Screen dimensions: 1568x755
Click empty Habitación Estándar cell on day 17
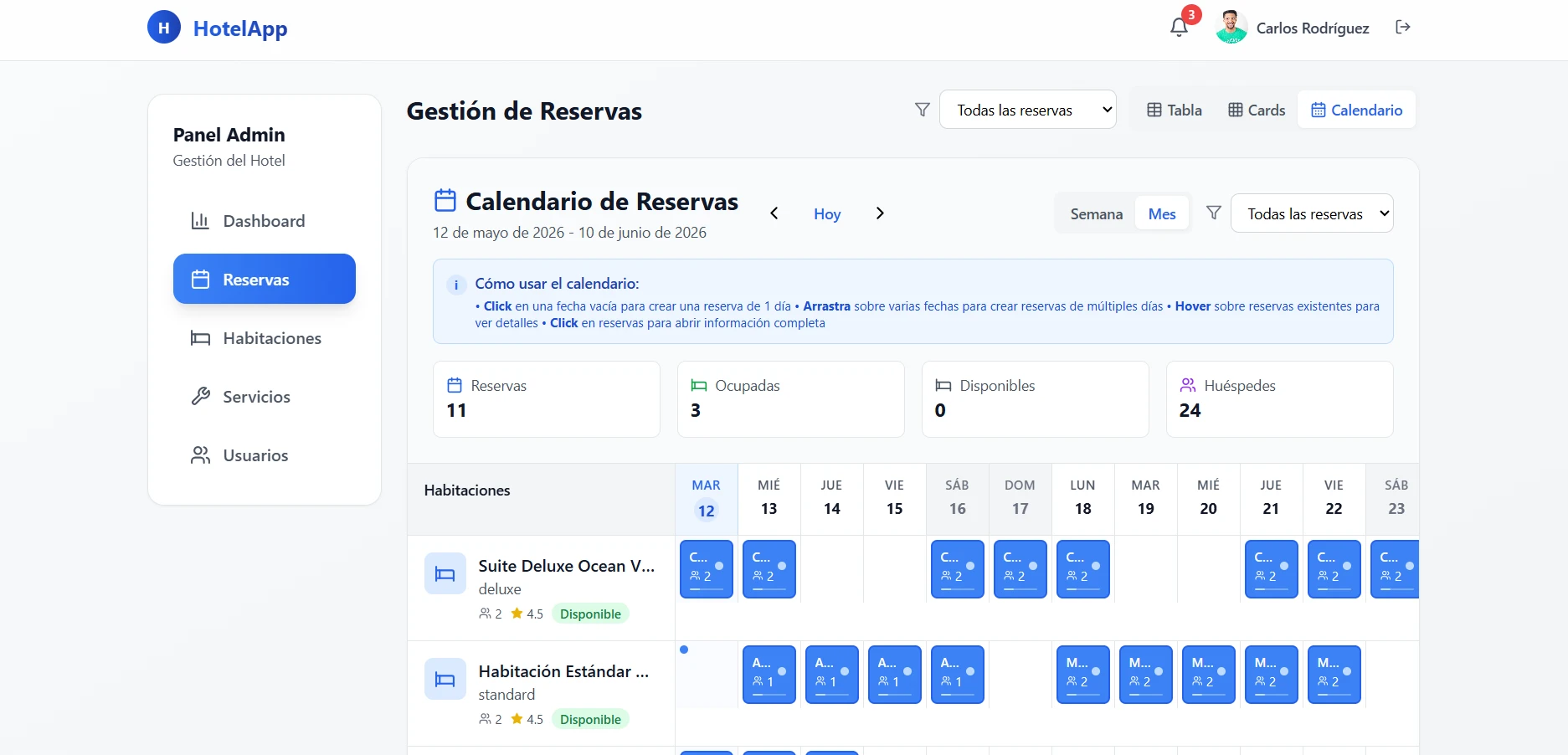coord(1020,675)
